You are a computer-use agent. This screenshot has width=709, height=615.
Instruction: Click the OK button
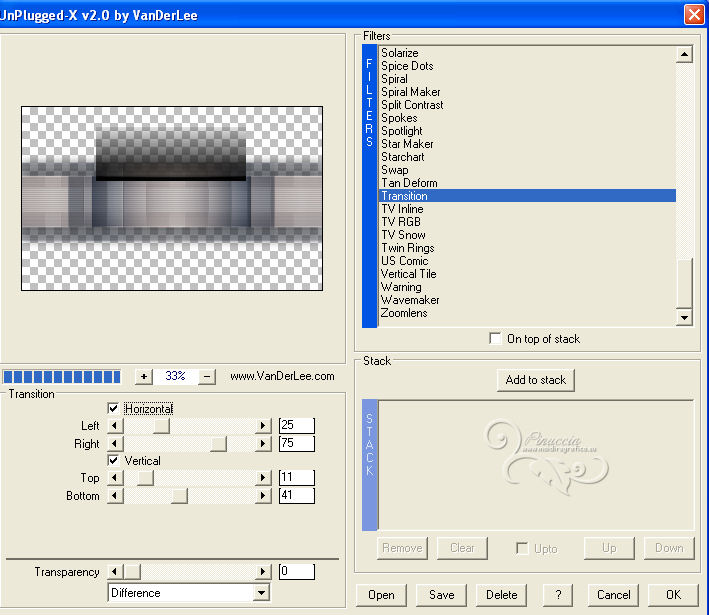pos(673,595)
